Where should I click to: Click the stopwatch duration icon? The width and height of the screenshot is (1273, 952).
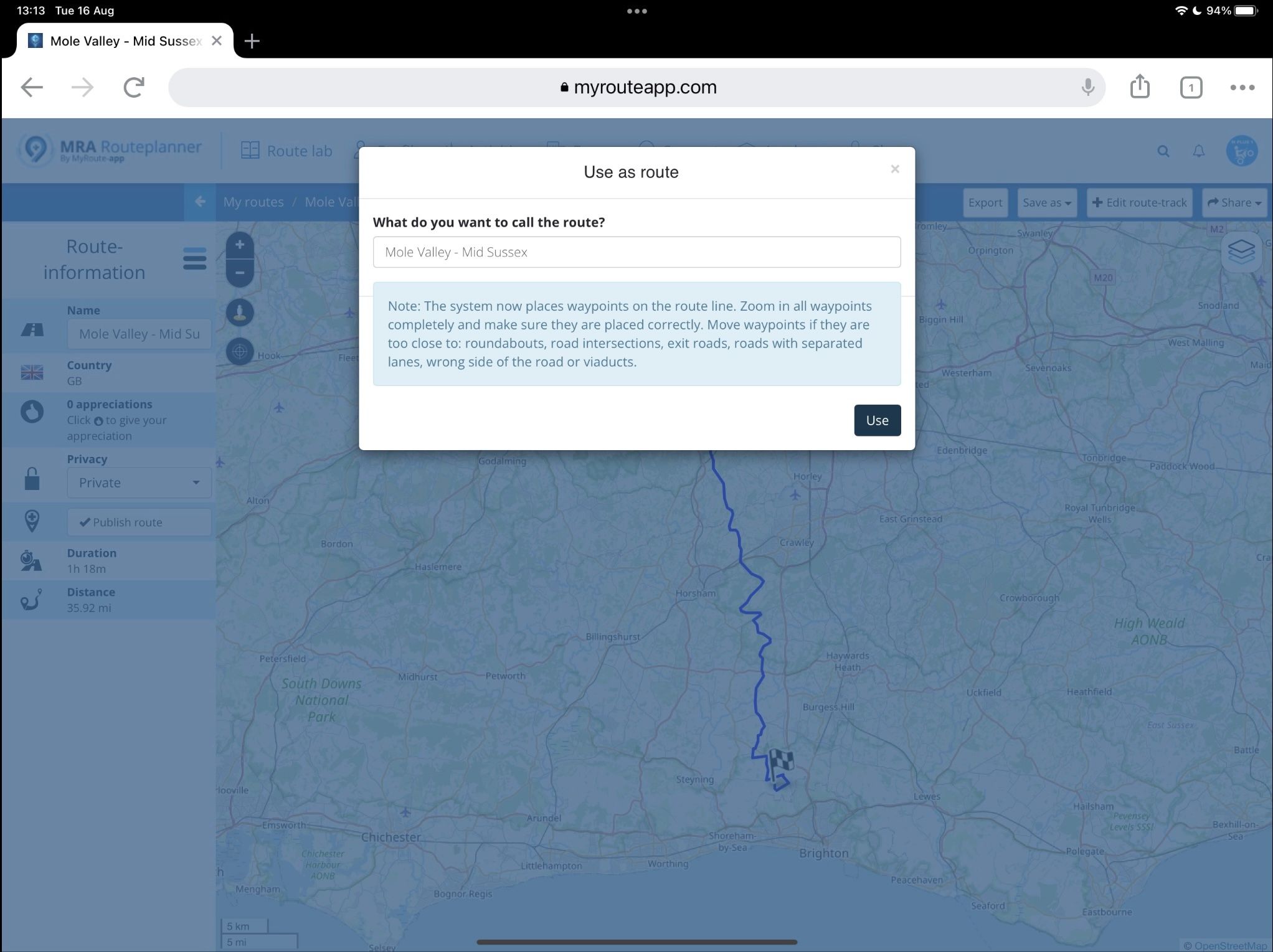click(x=31, y=560)
